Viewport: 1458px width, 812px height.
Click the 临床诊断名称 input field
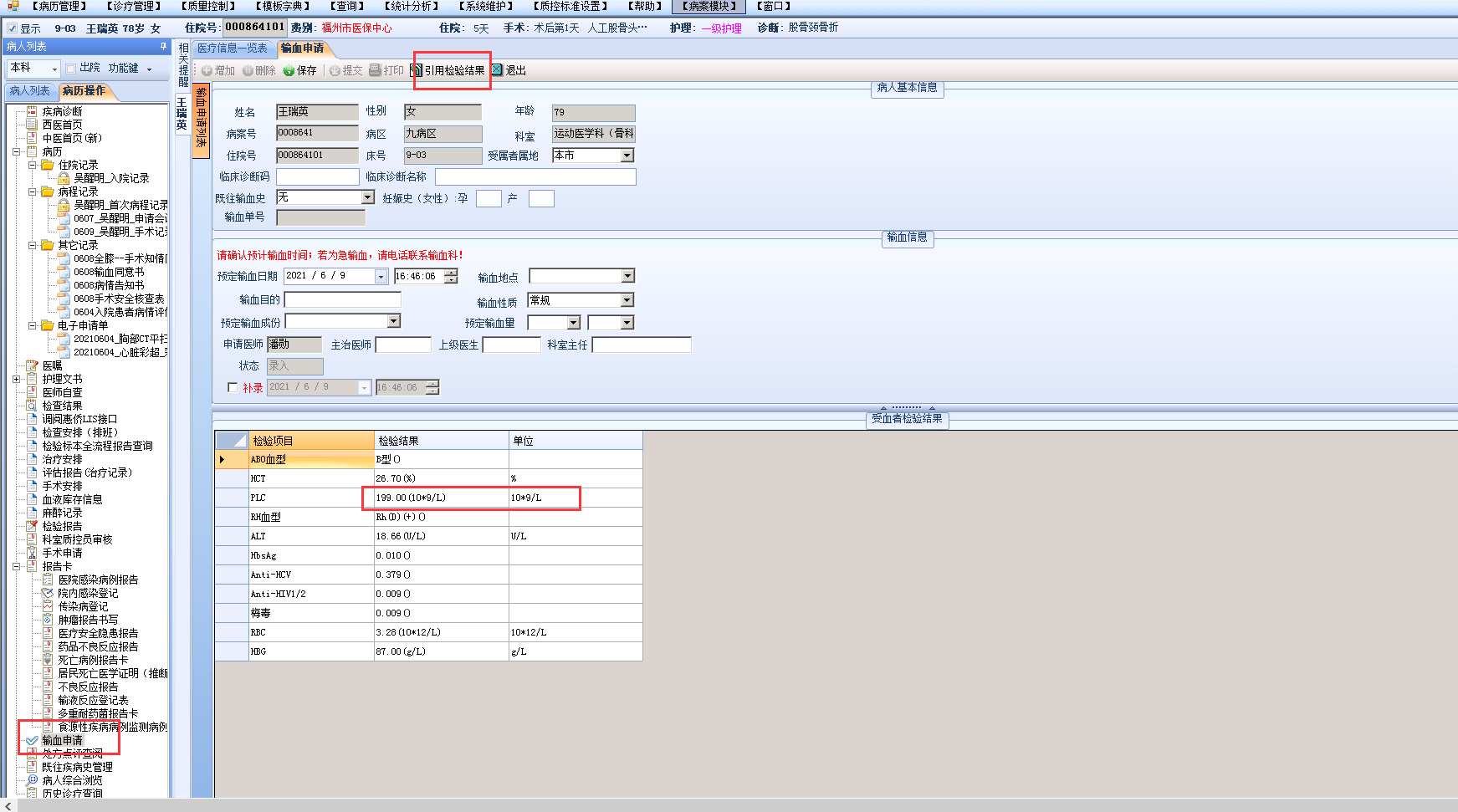pos(535,176)
